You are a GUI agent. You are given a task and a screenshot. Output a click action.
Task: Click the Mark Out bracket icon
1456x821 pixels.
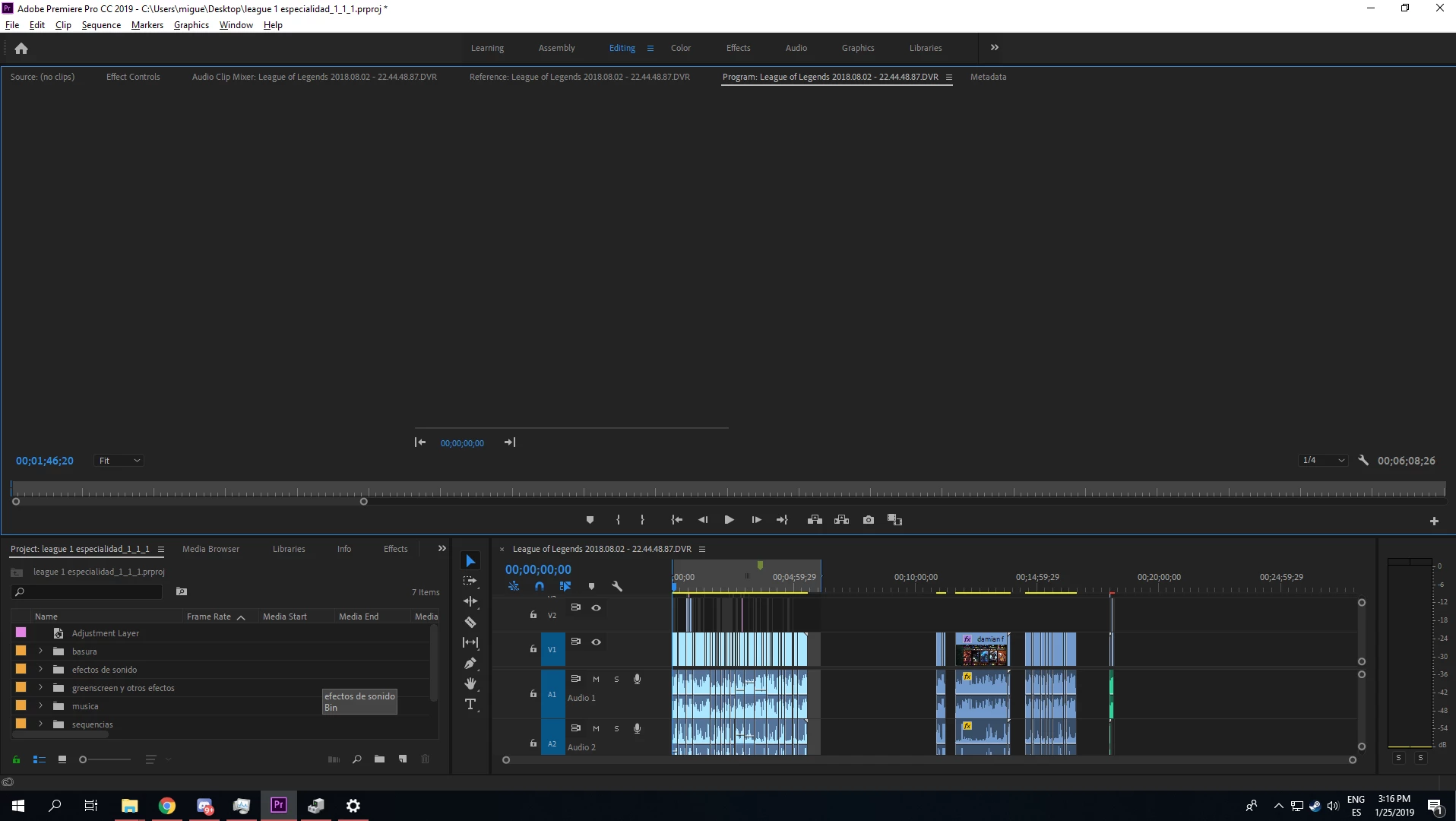click(642, 520)
